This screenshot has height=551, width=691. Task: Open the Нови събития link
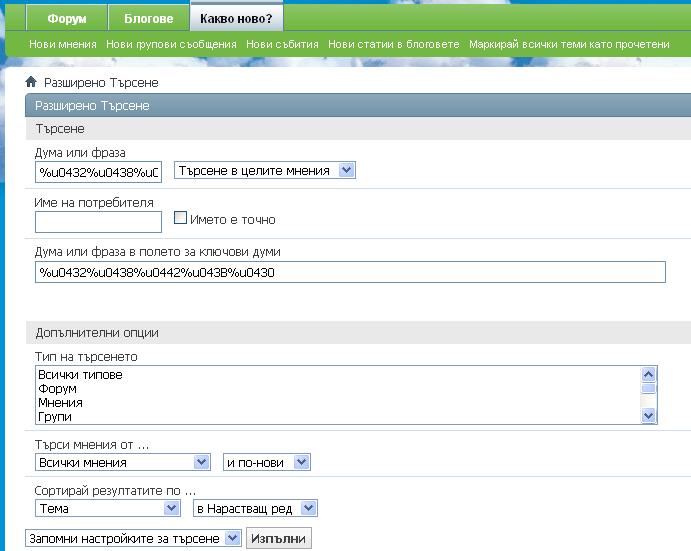[282, 44]
